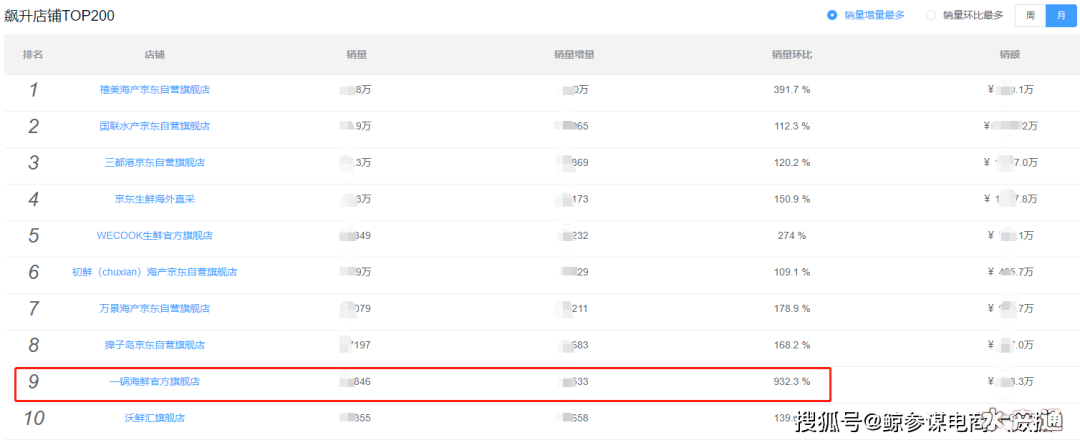The width and height of the screenshot is (1080, 445).
Task: Click the 飙升店铺TOP200 title
Action: tap(59, 16)
